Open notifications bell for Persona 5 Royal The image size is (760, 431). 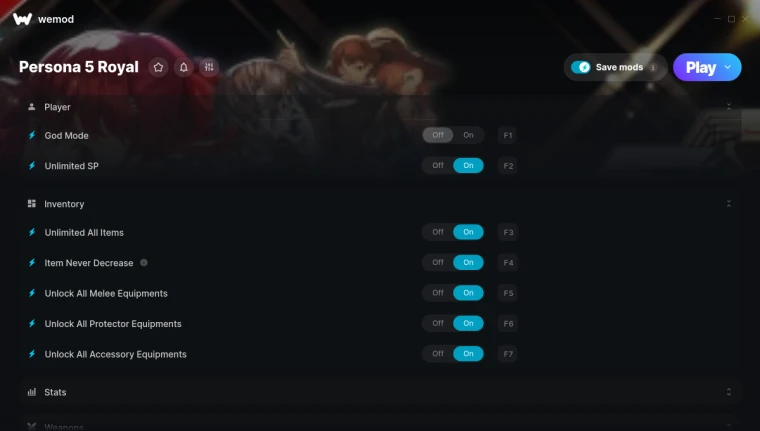click(x=184, y=67)
